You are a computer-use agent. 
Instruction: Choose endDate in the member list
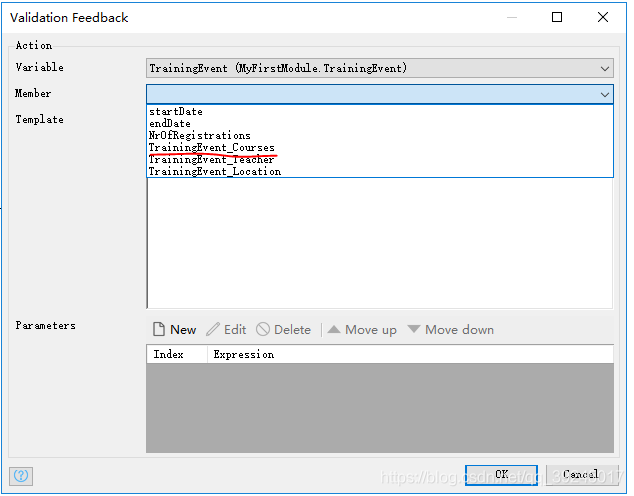(x=170, y=124)
